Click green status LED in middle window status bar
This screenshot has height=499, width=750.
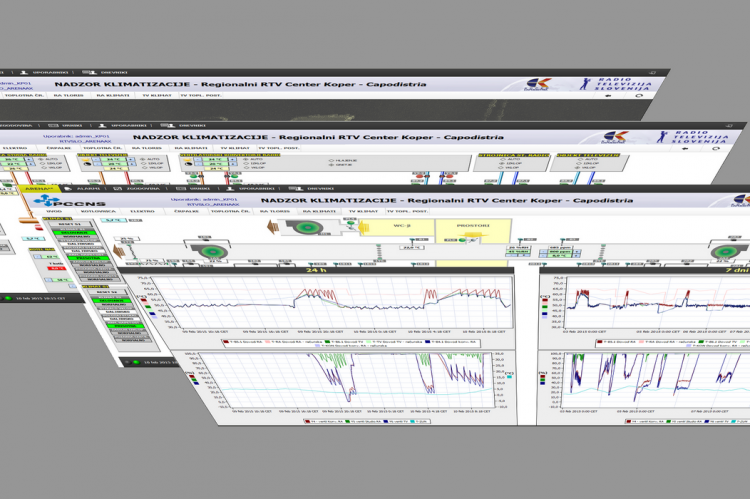pos(8,298)
